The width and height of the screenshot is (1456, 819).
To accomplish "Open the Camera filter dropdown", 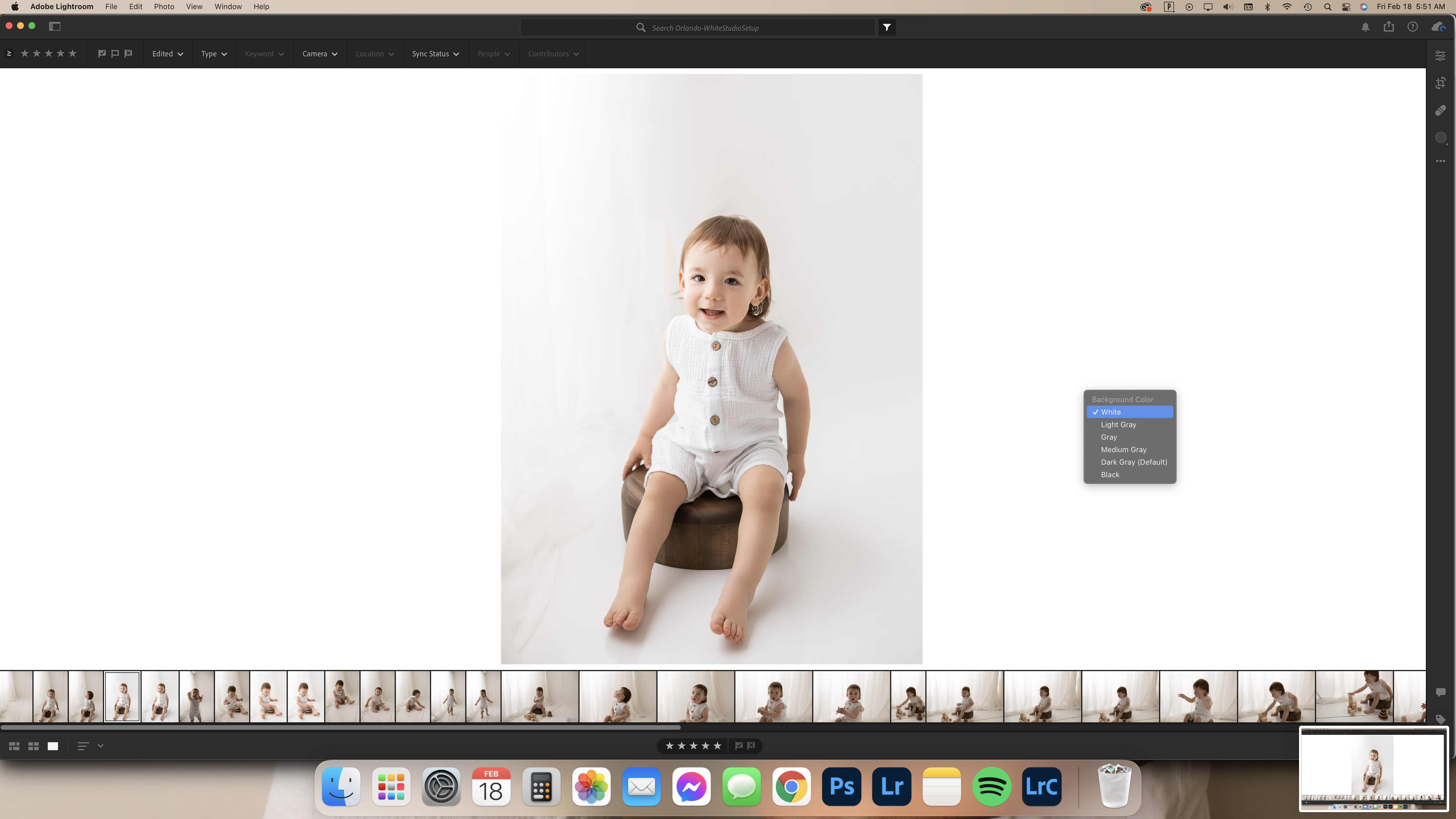I will point(319,54).
